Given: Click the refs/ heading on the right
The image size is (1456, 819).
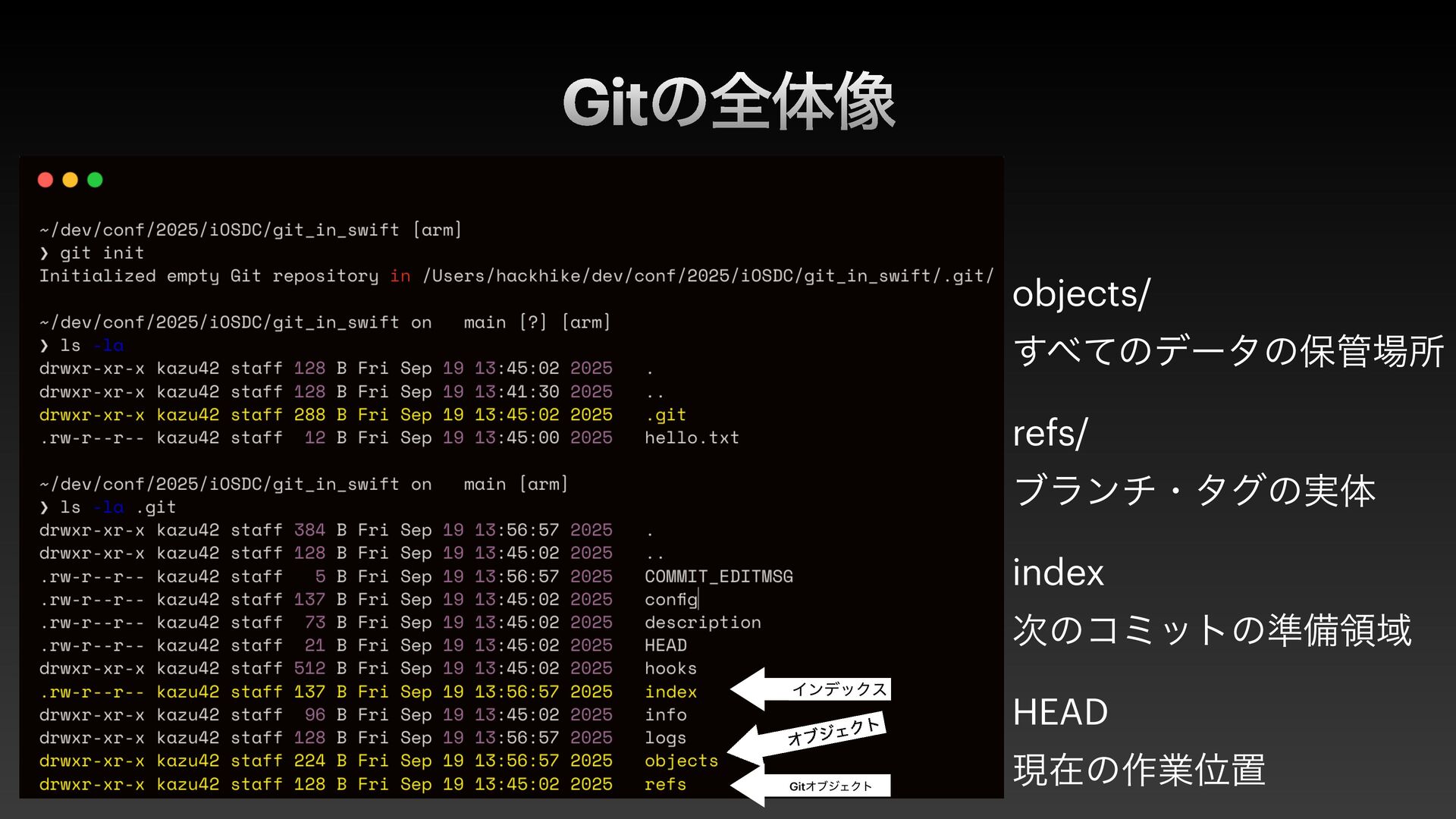Looking at the screenshot, I should [x=1050, y=433].
